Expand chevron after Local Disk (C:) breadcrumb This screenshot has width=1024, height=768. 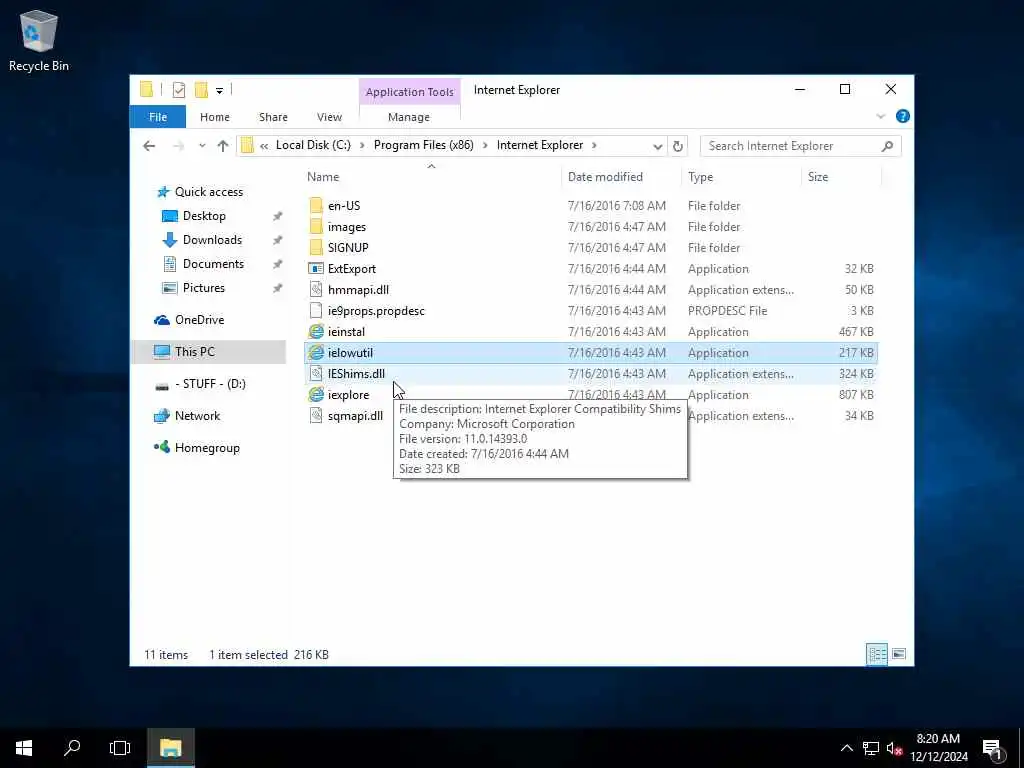(x=362, y=145)
